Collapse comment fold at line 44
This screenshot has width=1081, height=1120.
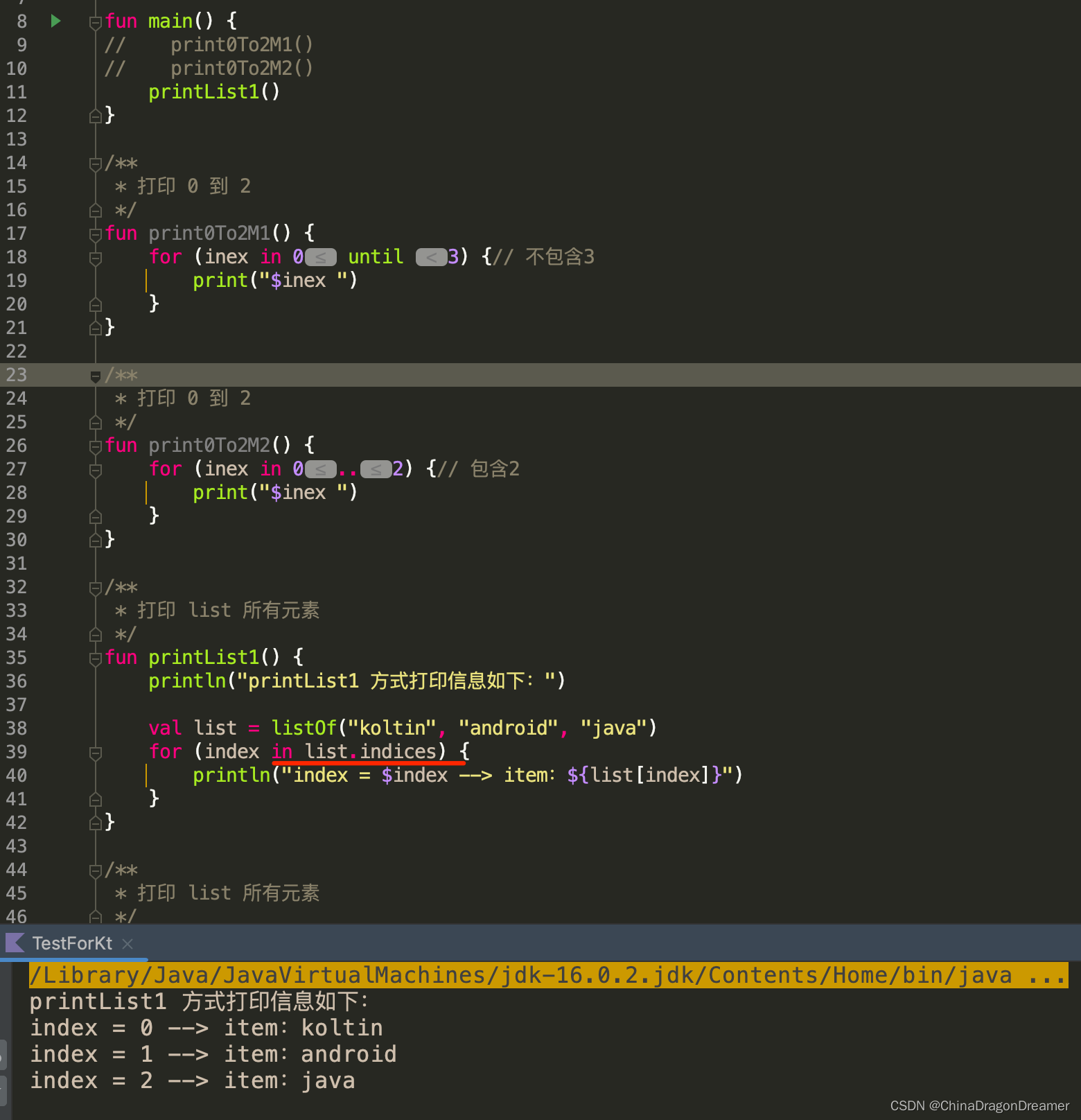point(96,871)
